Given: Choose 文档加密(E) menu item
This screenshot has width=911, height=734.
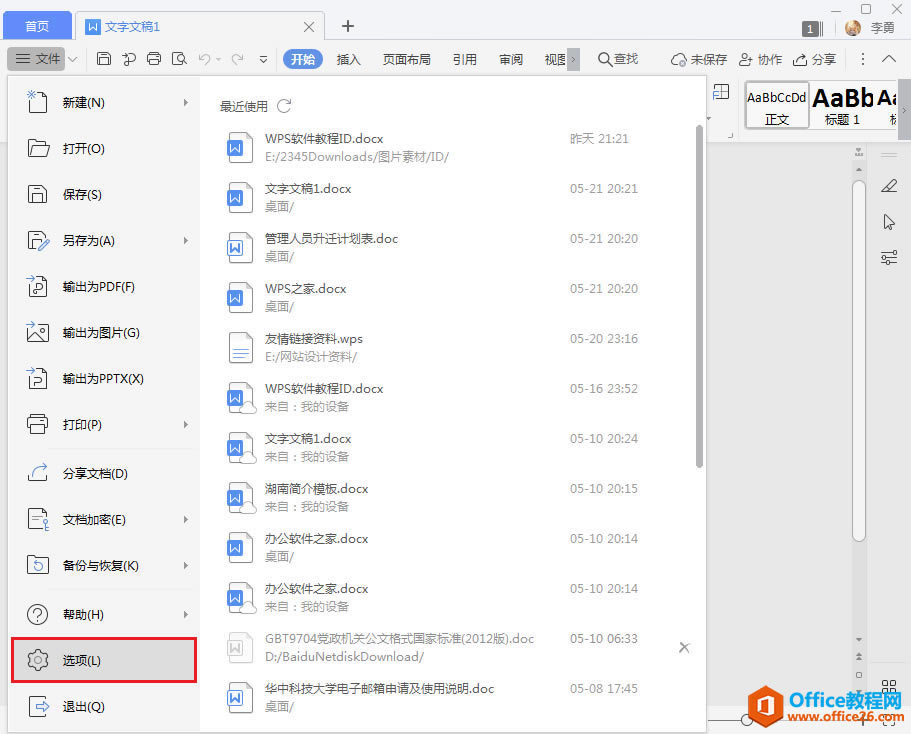Looking at the screenshot, I should pos(104,520).
